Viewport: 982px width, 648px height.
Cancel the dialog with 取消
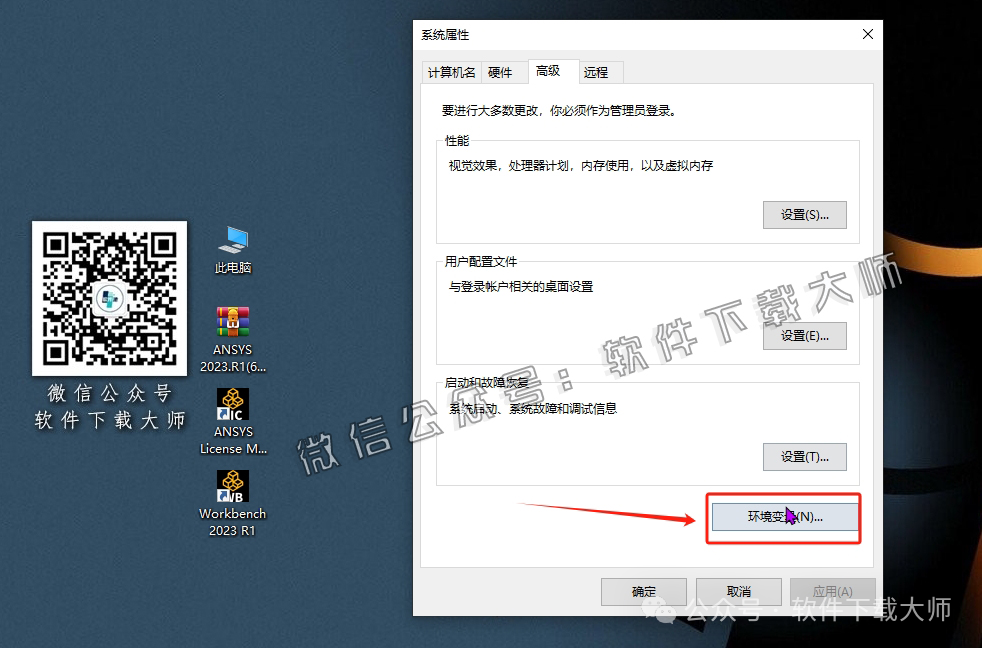[x=738, y=591]
